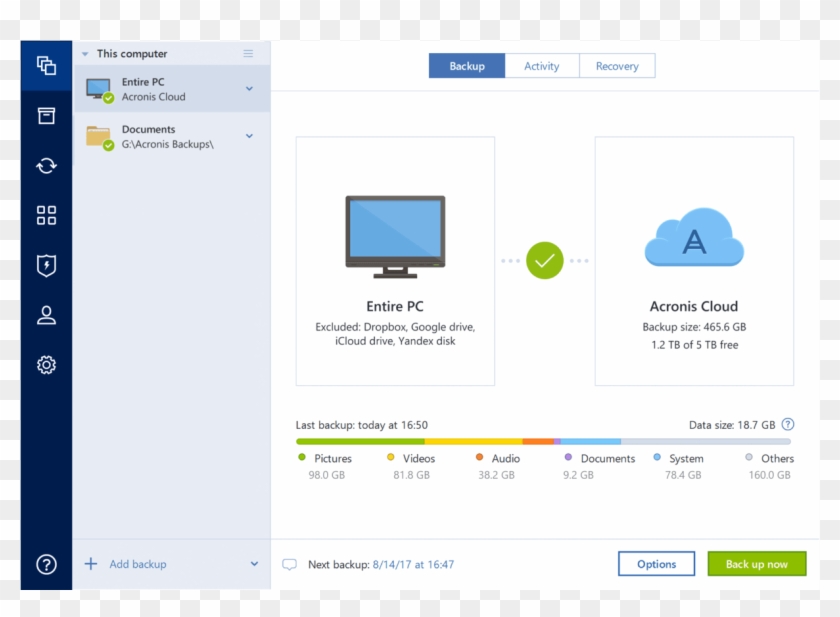Collapse the This computer backup list
Viewport: 840px width, 617px height.
coord(82,53)
